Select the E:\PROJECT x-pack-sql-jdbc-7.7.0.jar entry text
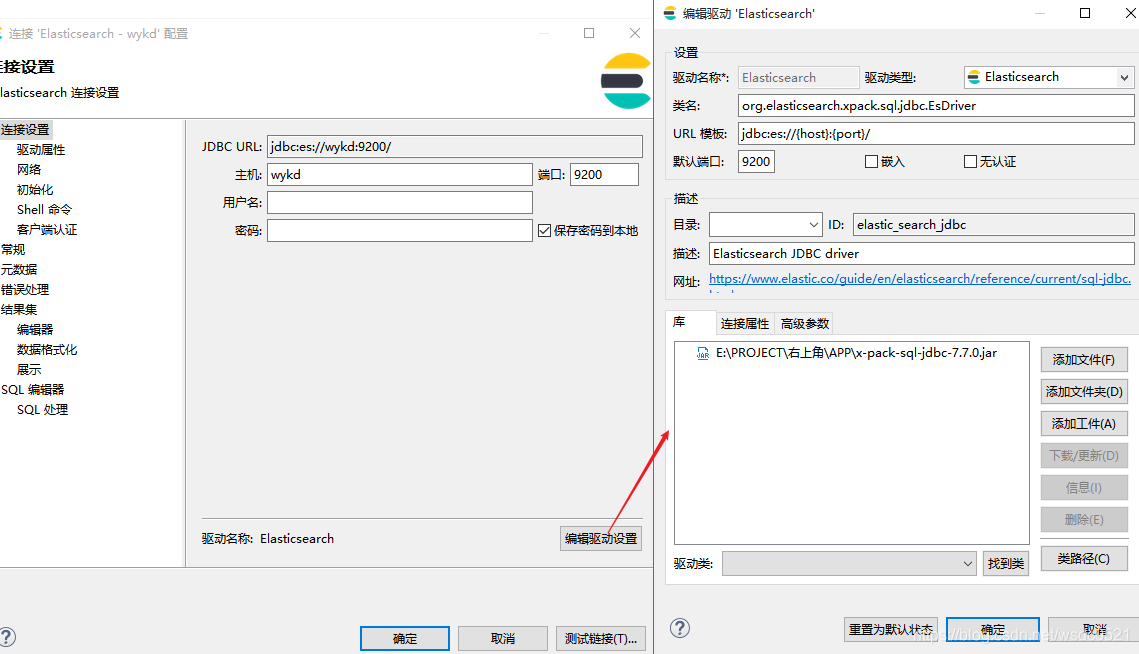This screenshot has width=1139, height=654. click(856, 353)
